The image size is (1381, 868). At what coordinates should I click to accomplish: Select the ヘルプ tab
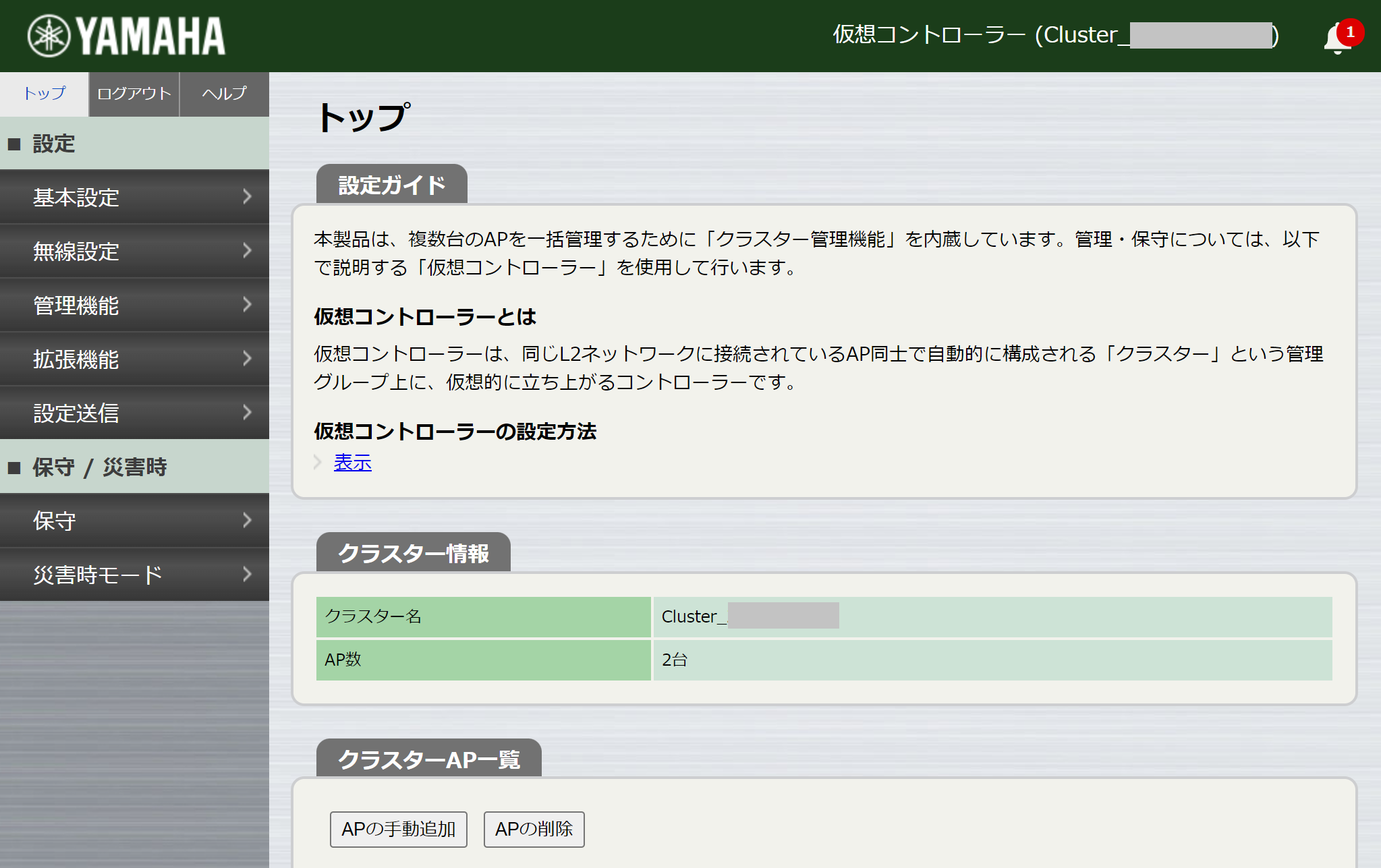click(223, 94)
